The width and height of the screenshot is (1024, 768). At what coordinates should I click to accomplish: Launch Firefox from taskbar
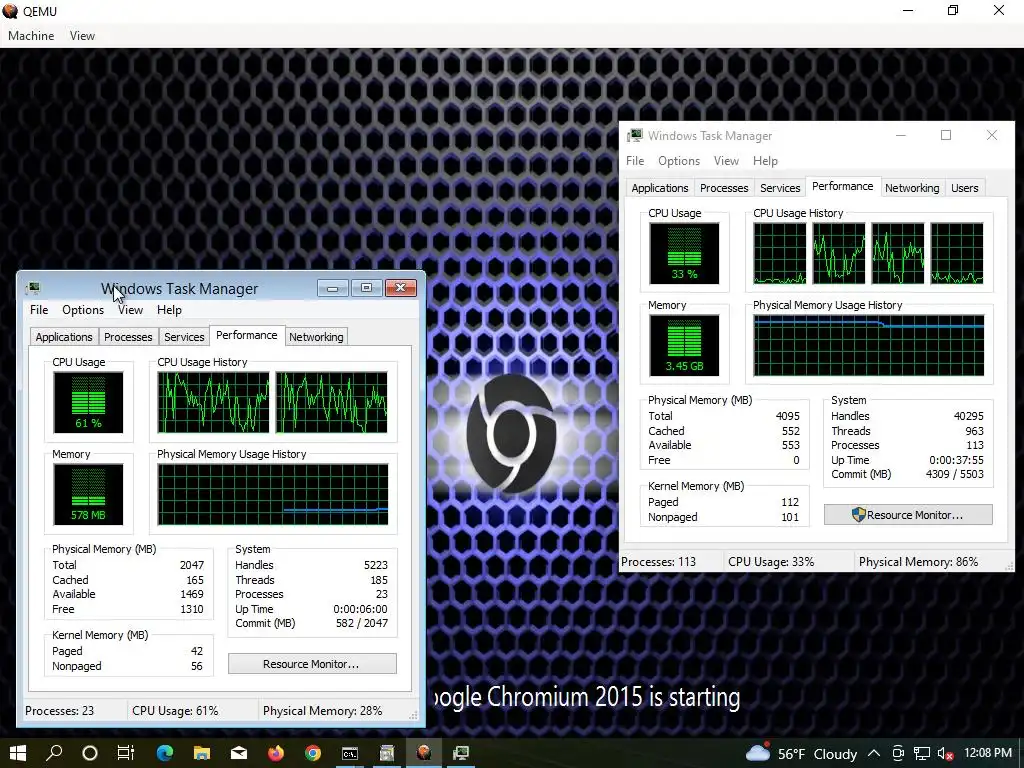(x=276, y=753)
